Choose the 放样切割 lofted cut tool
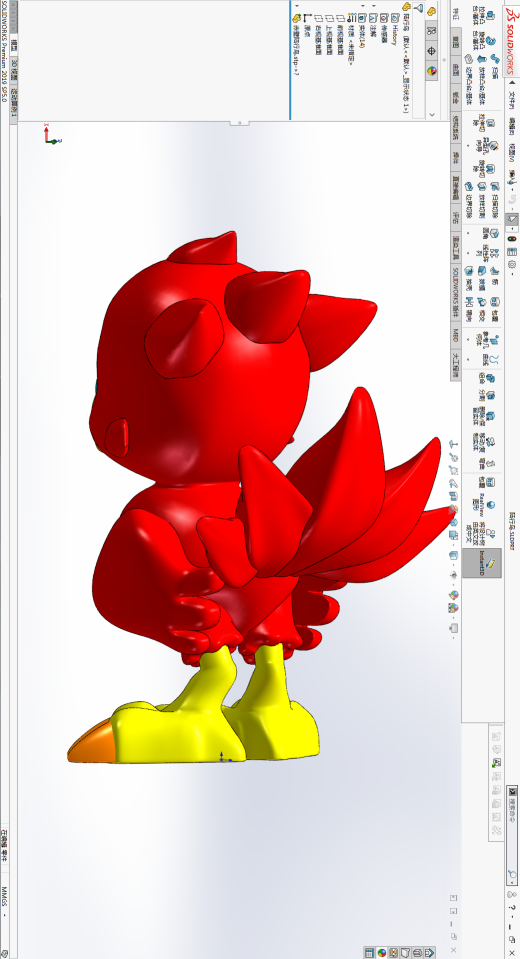The width and height of the screenshot is (520, 959). [482, 200]
